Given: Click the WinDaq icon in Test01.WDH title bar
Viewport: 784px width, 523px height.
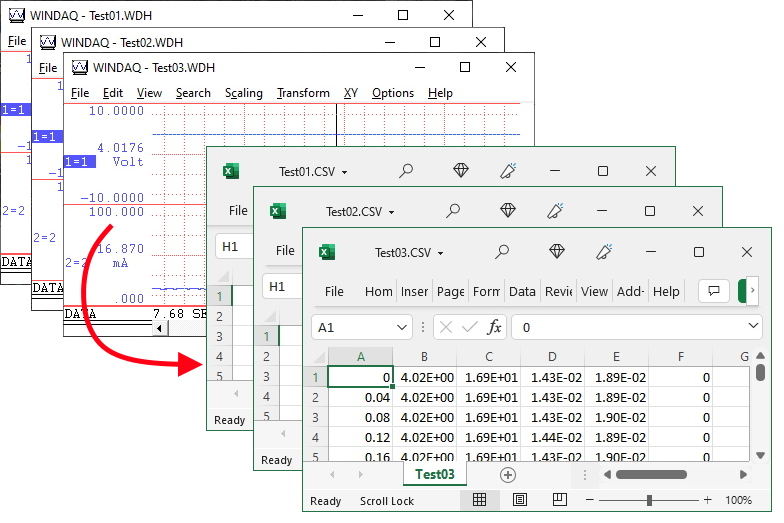Looking at the screenshot, I should (x=16, y=15).
